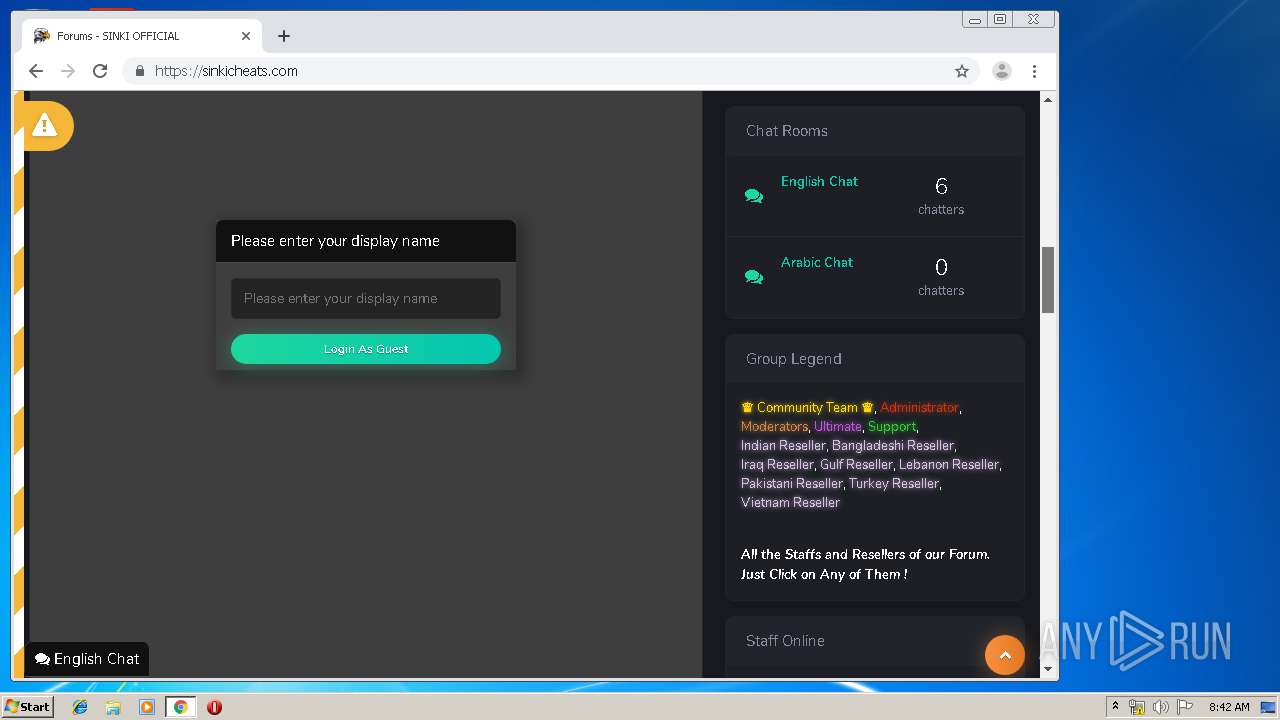Click the Administrator group link
Image resolution: width=1280 pixels, height=720 pixels.
[919, 407]
